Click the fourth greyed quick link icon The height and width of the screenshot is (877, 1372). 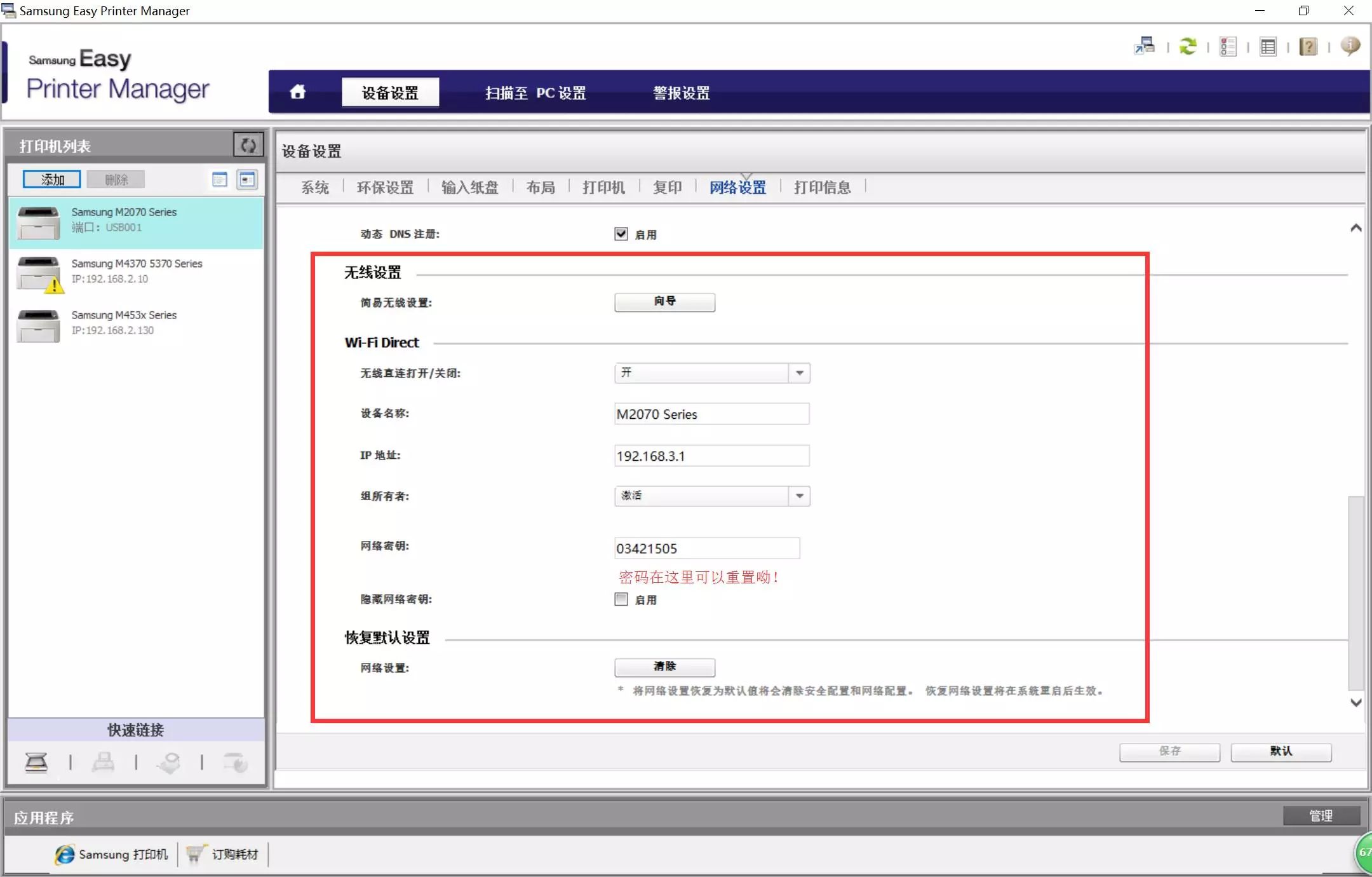pos(236,761)
